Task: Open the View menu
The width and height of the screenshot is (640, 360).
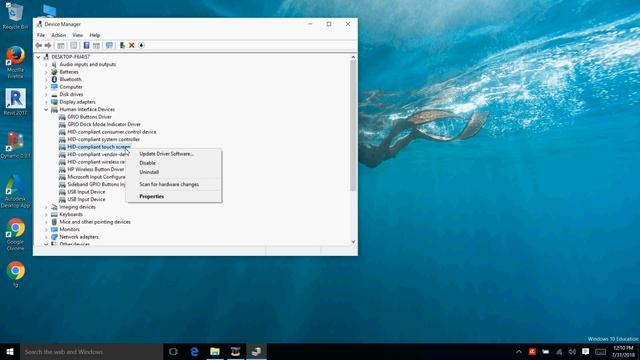Action: [x=78, y=35]
